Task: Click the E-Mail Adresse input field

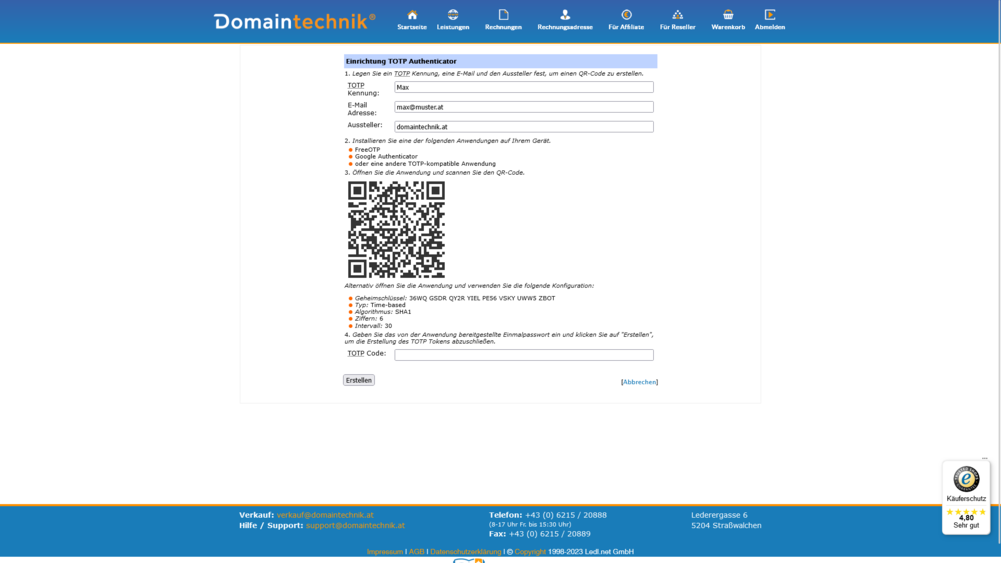Action: [523, 107]
